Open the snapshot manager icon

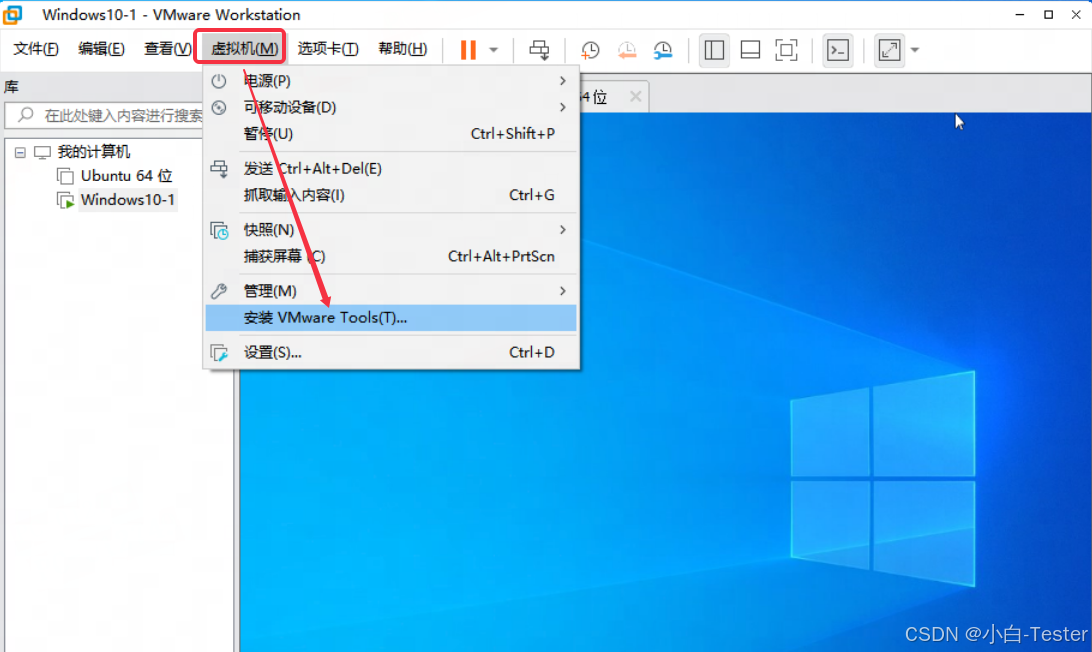pos(663,49)
